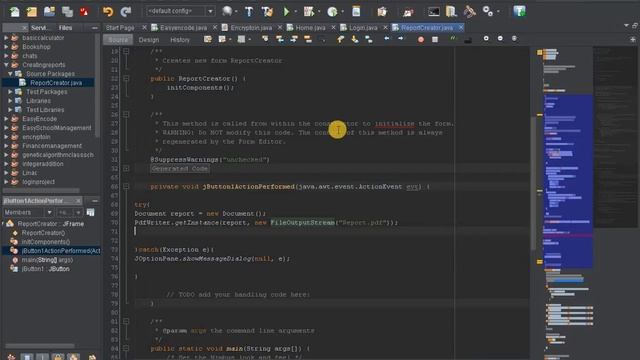The width and height of the screenshot is (640, 360).
Task: Switch to Design view
Action: pos(149,40)
